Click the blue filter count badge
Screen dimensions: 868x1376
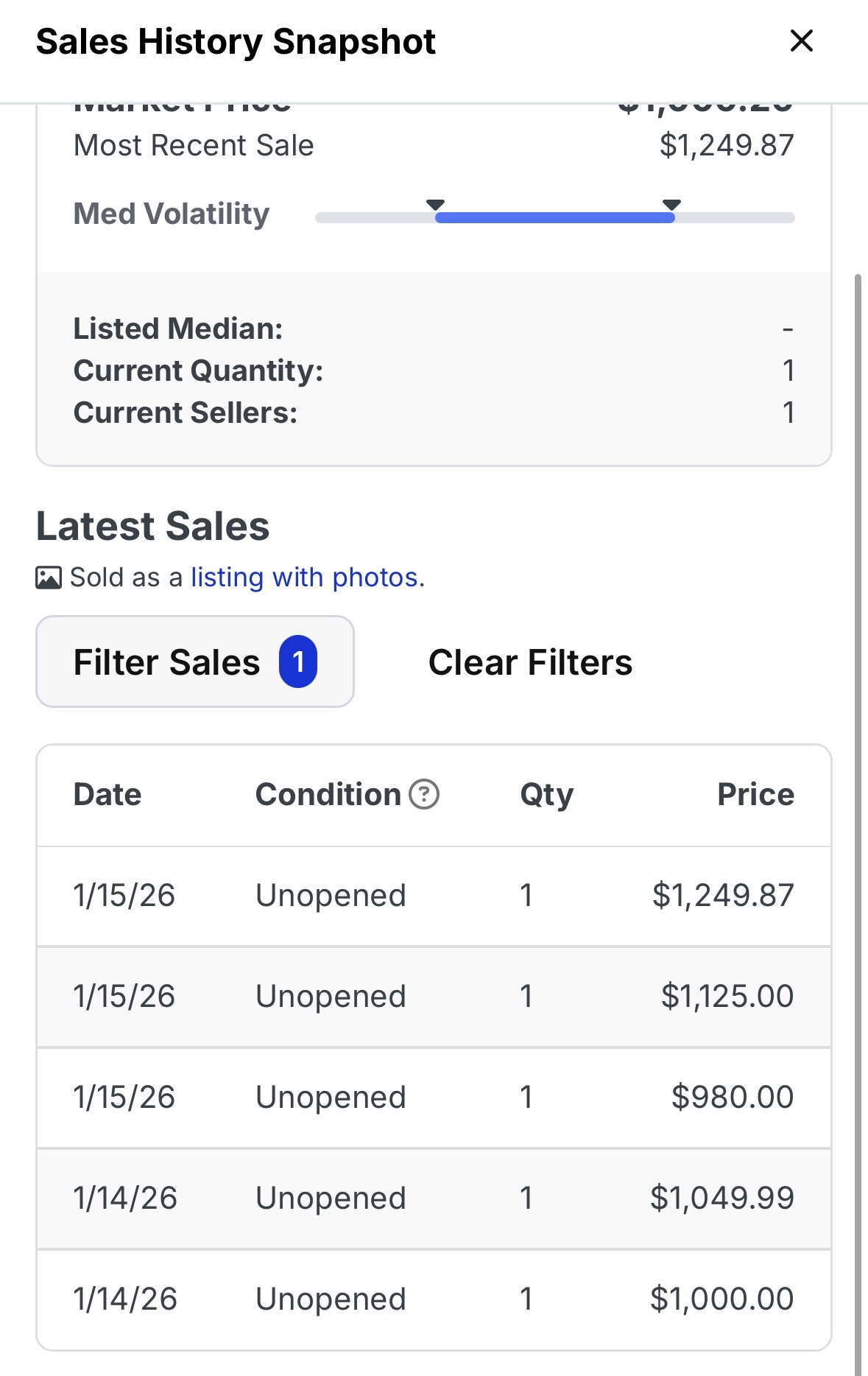pos(297,661)
